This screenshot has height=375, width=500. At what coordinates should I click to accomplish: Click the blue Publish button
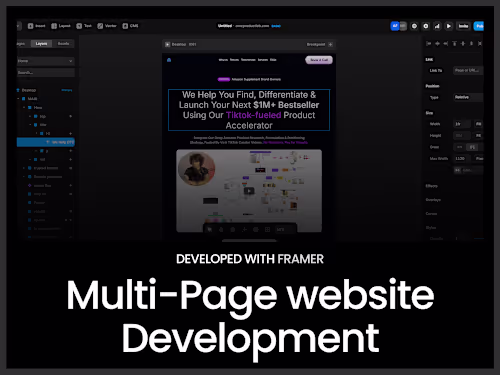click(479, 26)
